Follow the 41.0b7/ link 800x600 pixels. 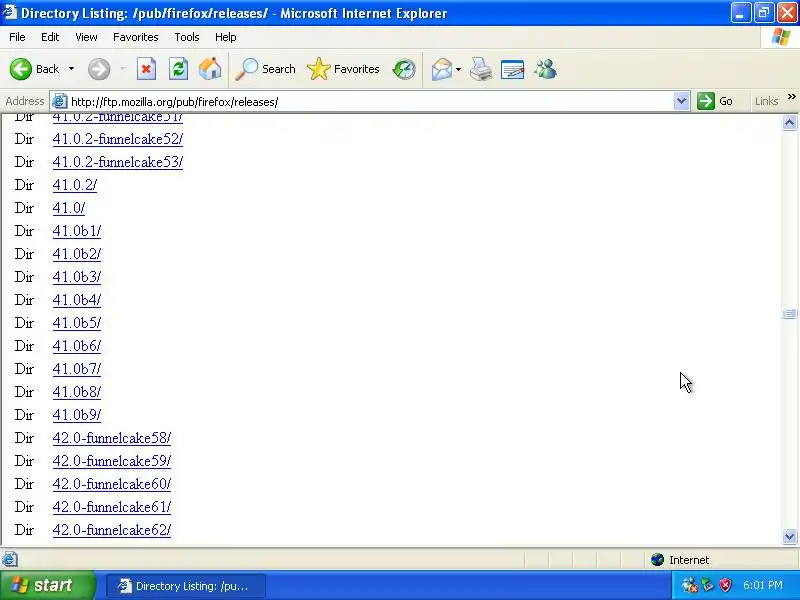(77, 368)
